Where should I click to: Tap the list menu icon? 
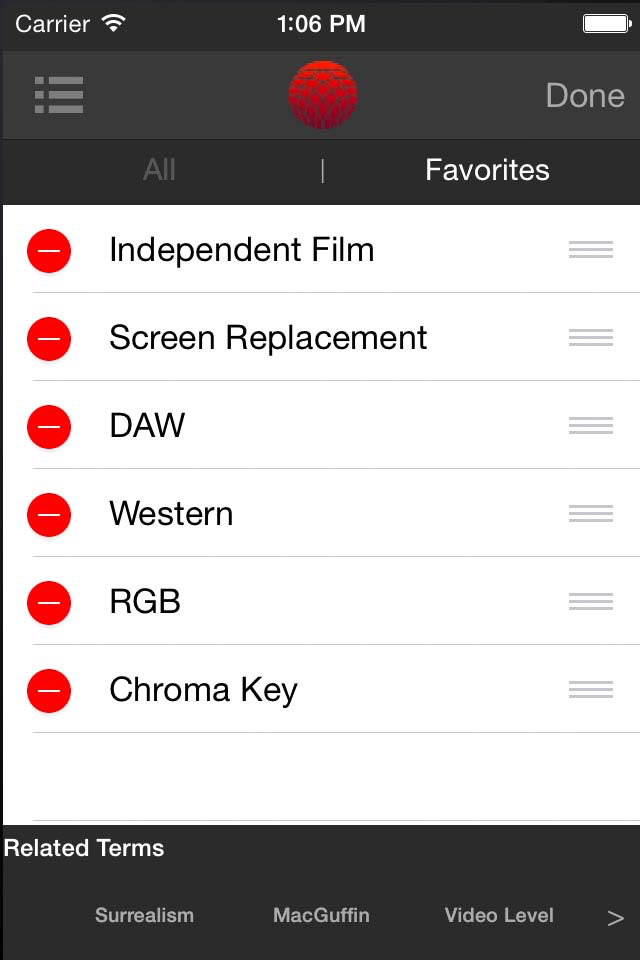pyautogui.click(x=59, y=95)
